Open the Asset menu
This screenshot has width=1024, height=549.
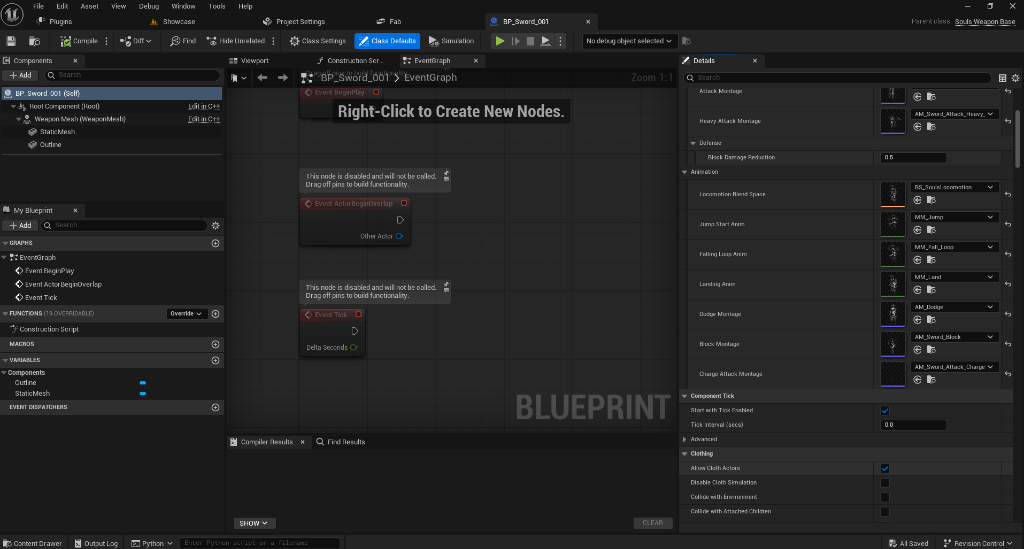click(x=89, y=6)
